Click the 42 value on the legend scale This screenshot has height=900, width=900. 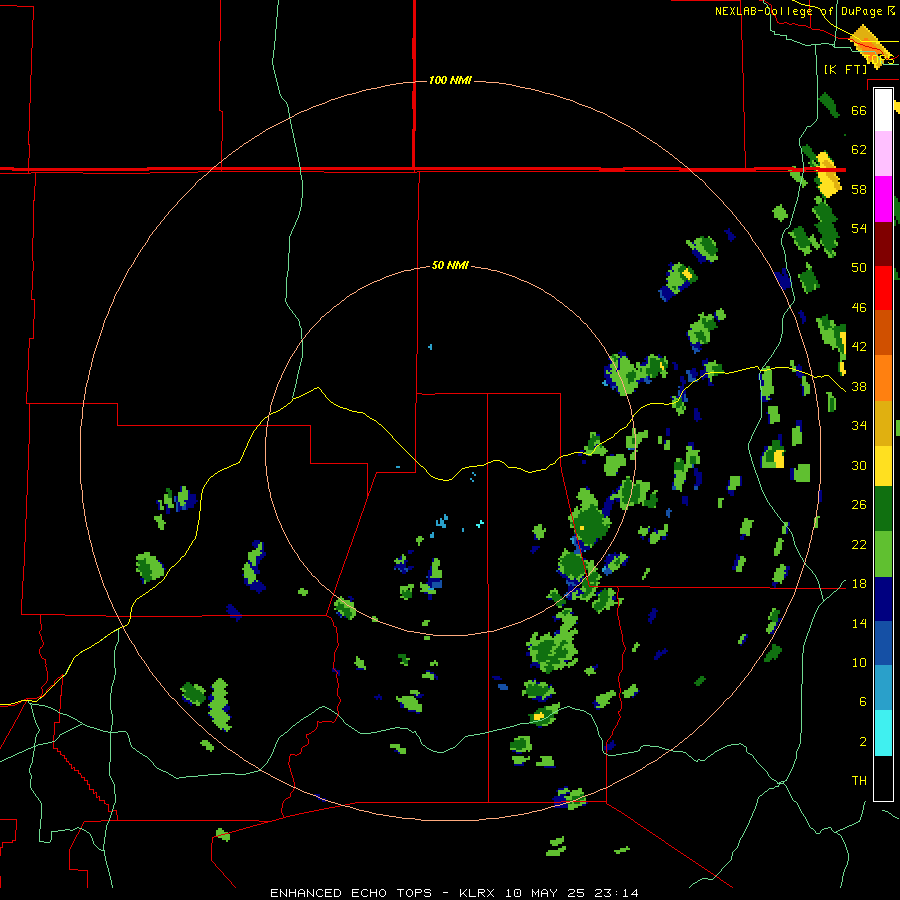(x=859, y=347)
